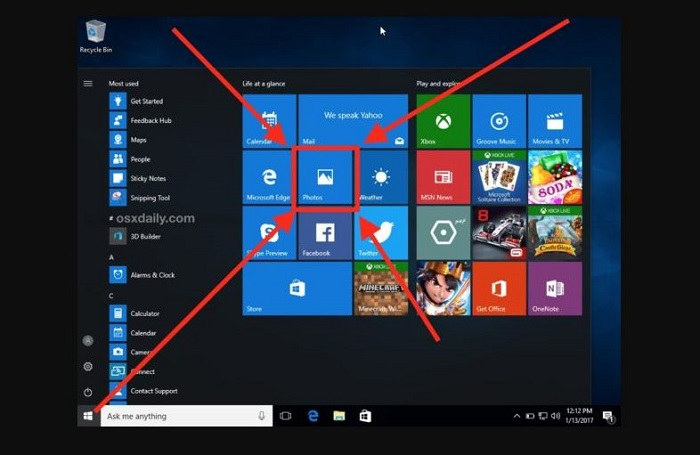Open Store from the taskbar
Screen dimensions: 700x455
pyautogui.click(x=365, y=416)
